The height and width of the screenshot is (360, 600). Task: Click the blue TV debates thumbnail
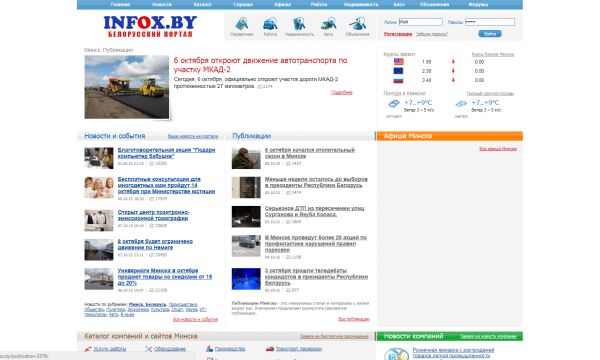246,279
